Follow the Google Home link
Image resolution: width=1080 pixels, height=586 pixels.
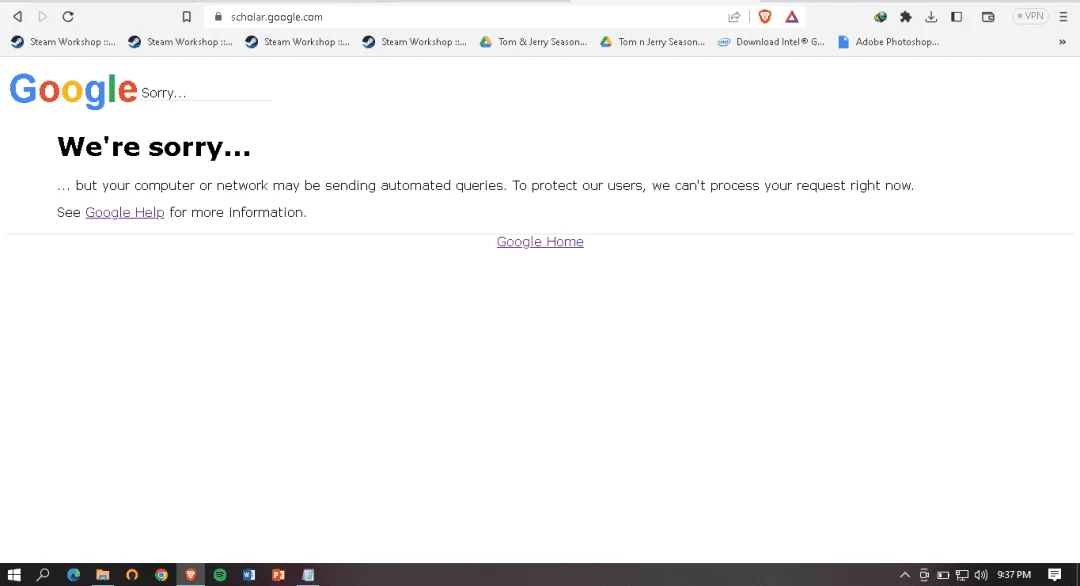(x=540, y=242)
